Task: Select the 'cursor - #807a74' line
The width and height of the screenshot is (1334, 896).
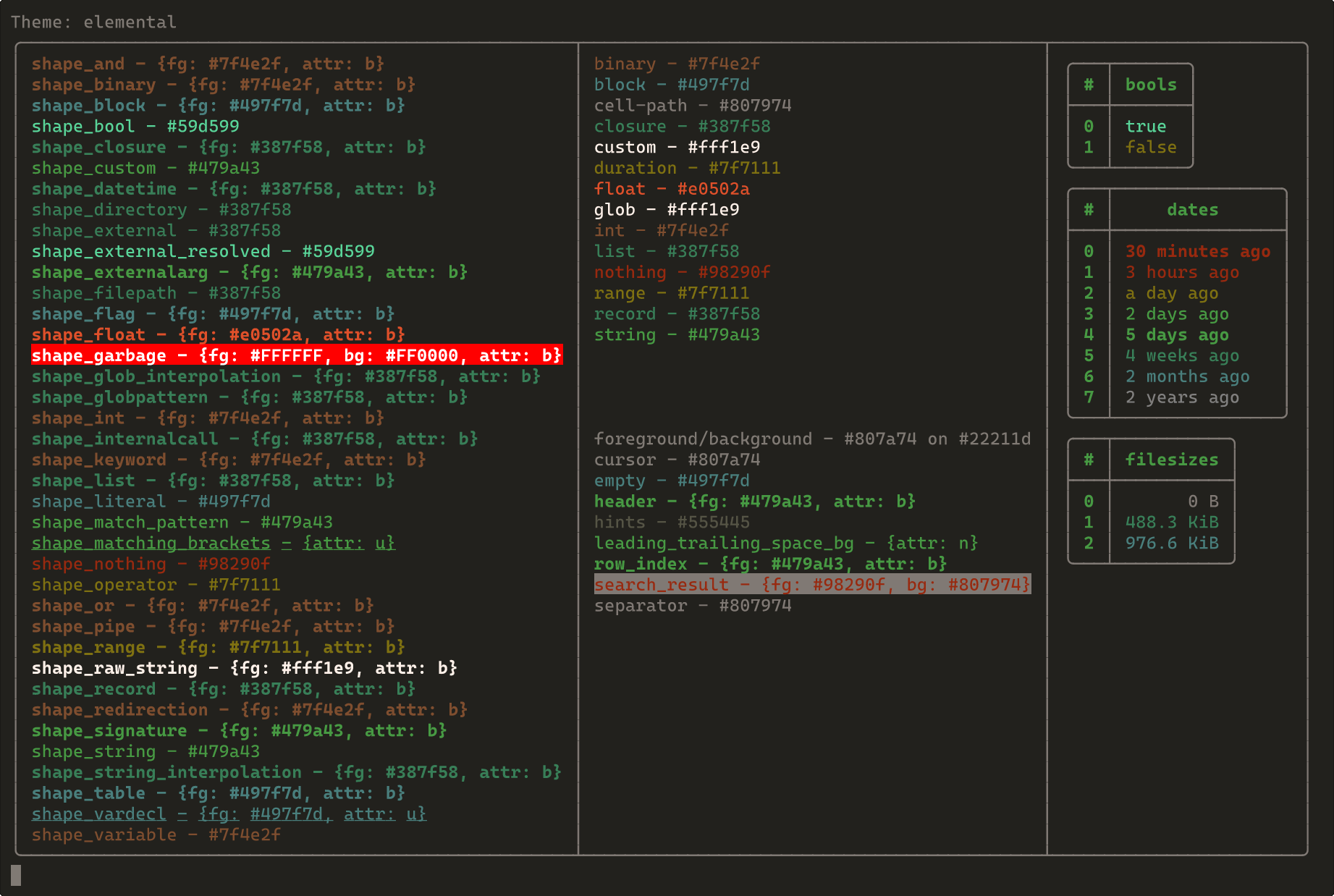Action: 677,460
